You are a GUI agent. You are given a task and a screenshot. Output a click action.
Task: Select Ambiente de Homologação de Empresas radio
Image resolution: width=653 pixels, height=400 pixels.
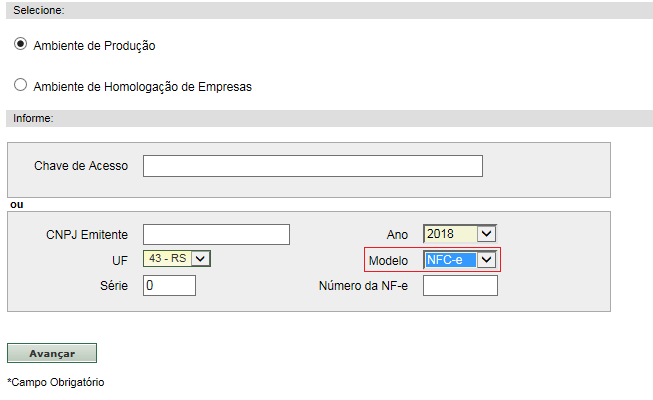[20, 85]
